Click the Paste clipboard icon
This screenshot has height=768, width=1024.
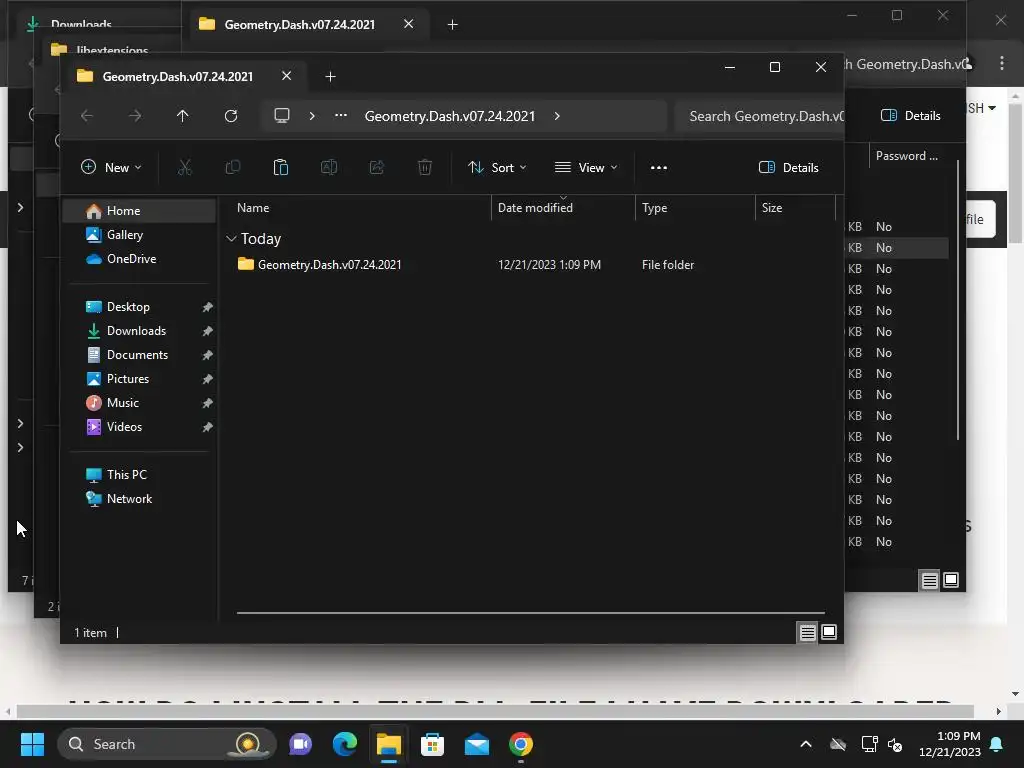tap(281, 168)
